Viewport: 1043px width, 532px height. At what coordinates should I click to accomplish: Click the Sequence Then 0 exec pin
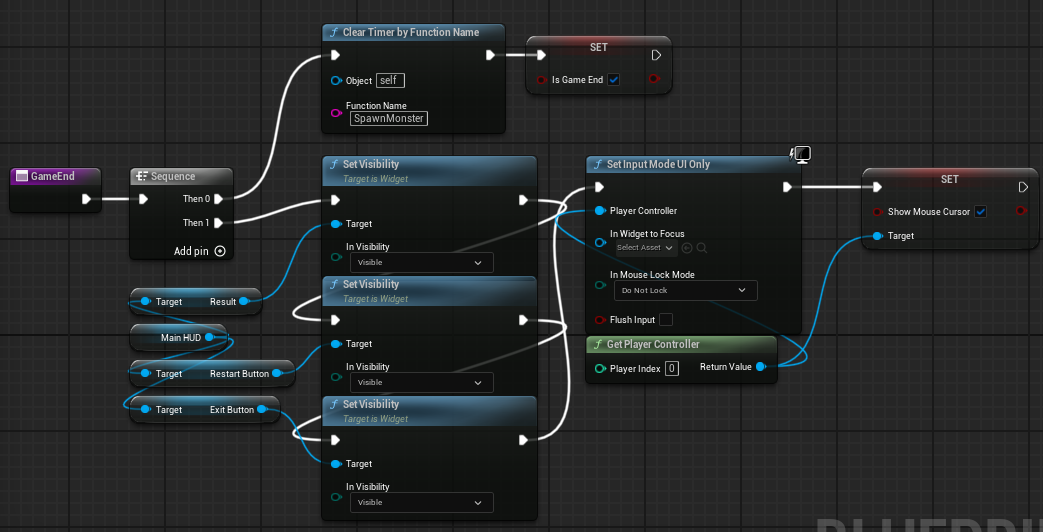[218, 199]
